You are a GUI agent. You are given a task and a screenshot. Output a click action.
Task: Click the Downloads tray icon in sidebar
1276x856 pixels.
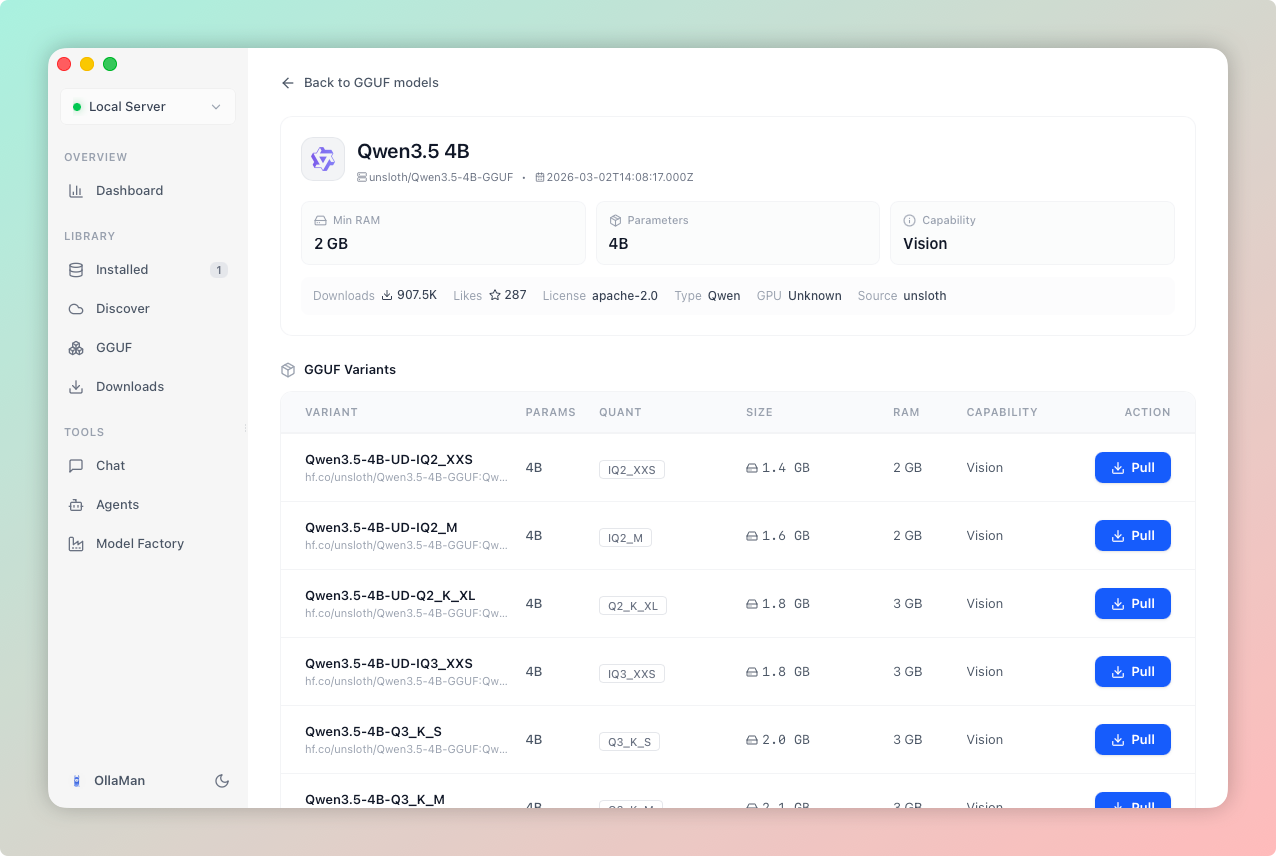76,387
